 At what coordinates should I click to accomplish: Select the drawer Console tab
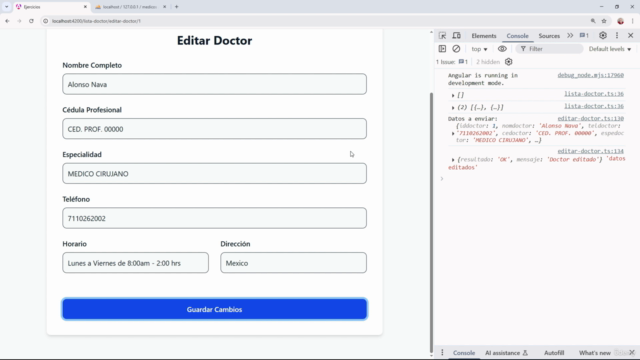click(464, 353)
